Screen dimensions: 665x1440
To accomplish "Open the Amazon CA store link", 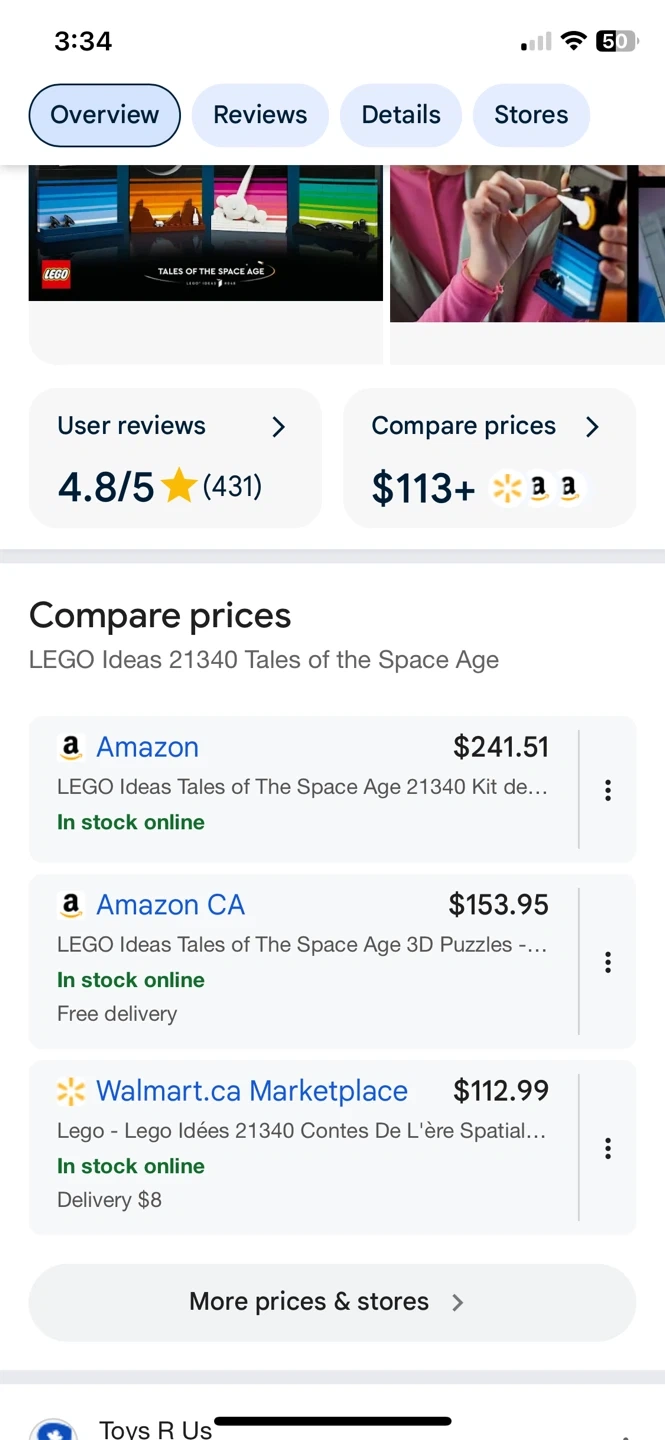I will tap(170, 905).
